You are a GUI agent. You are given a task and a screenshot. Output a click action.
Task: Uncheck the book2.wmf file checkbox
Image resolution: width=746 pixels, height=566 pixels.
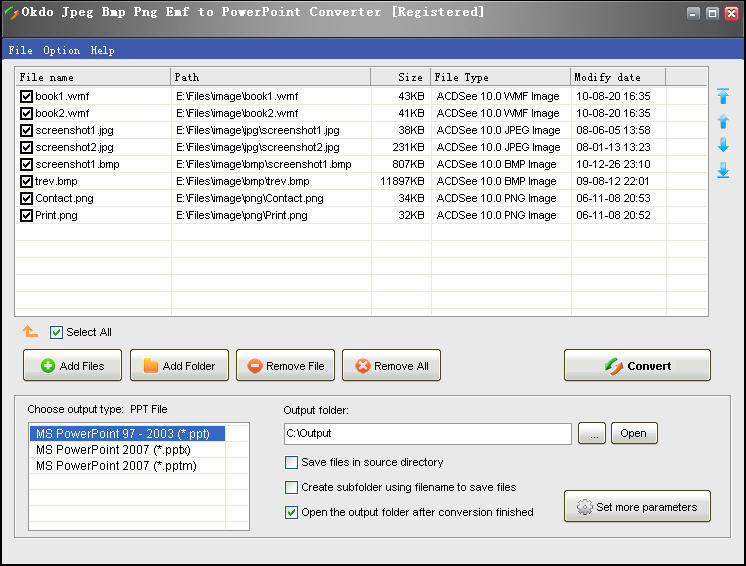(26, 114)
